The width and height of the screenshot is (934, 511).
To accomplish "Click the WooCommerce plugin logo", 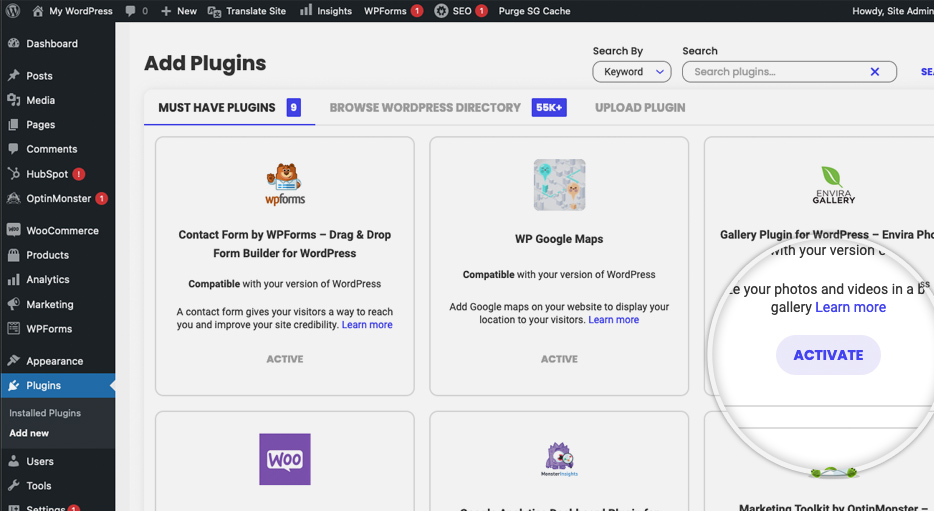I will point(285,459).
